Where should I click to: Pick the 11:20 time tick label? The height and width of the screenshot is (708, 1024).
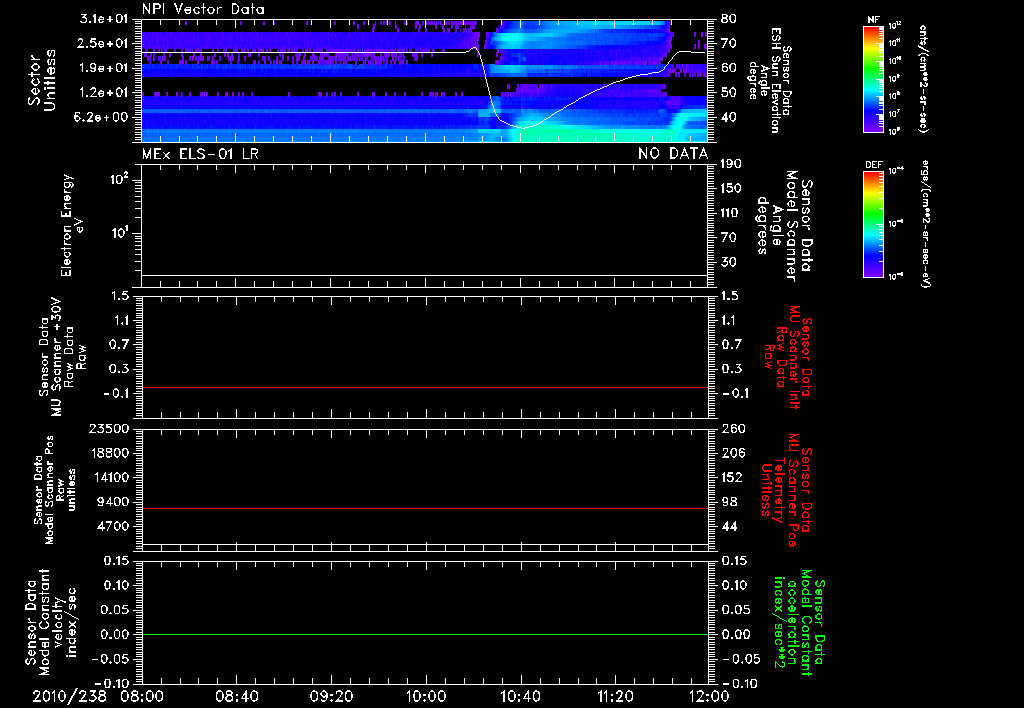coord(615,696)
